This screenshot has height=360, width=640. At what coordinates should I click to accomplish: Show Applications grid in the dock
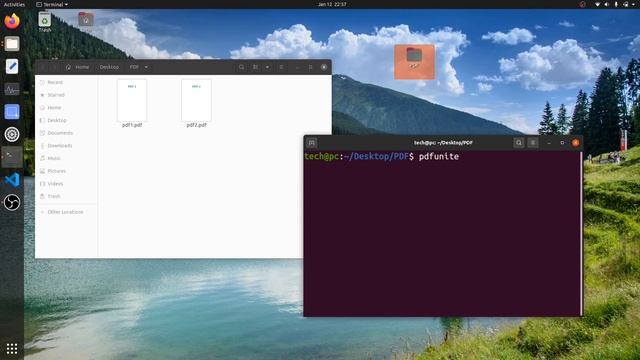tap(12, 348)
